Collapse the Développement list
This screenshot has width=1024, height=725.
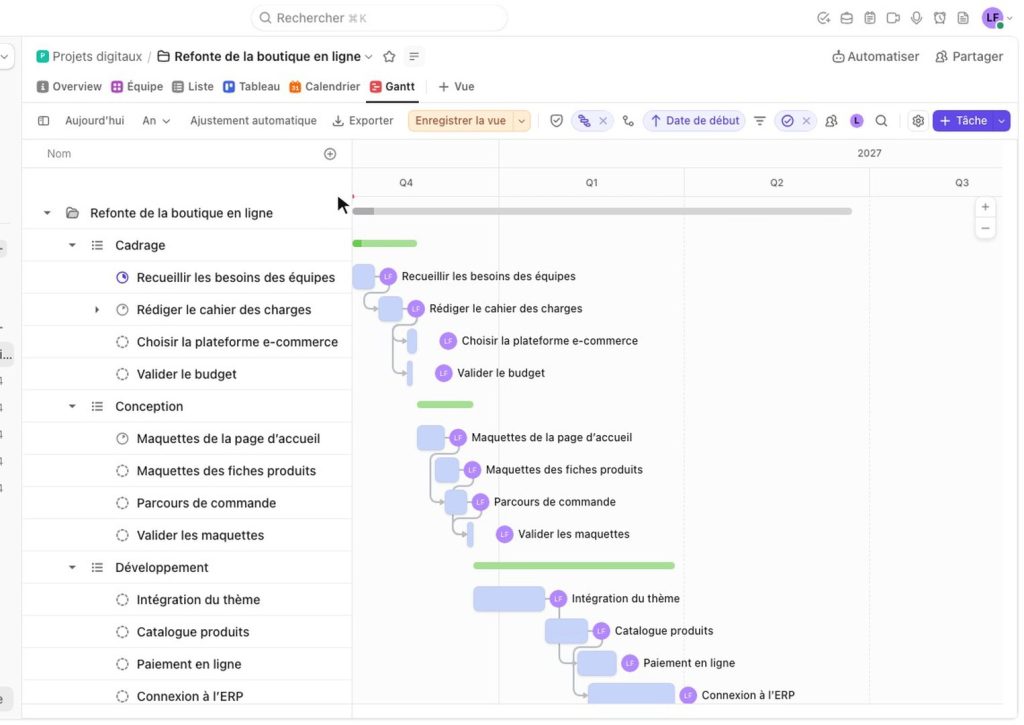[72, 568]
